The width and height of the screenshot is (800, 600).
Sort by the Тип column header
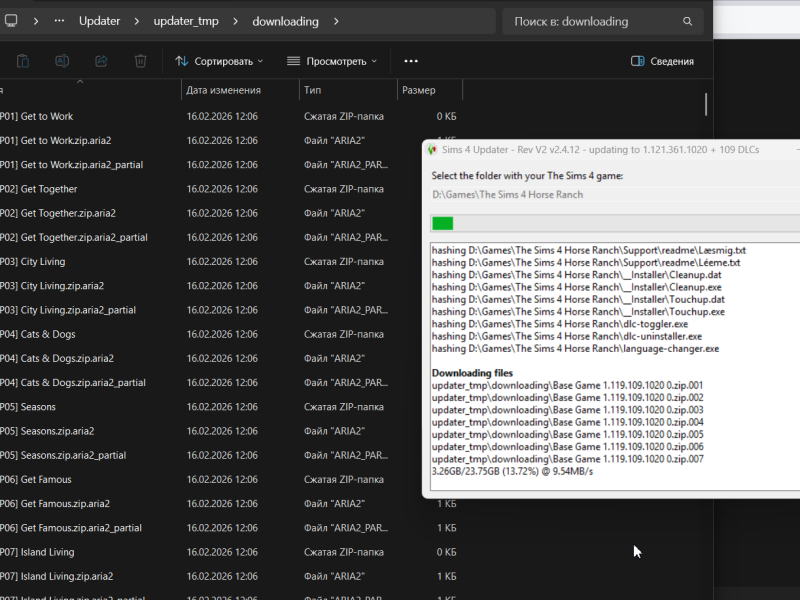pos(313,90)
